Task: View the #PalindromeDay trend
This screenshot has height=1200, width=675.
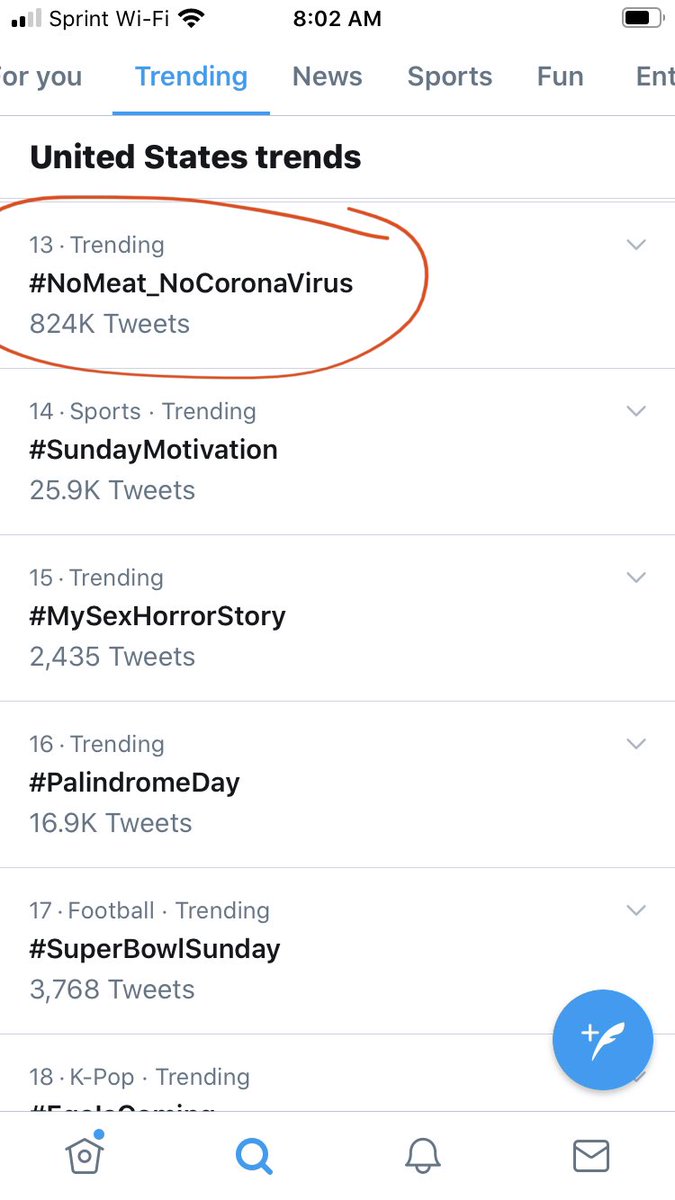Action: pos(135,783)
